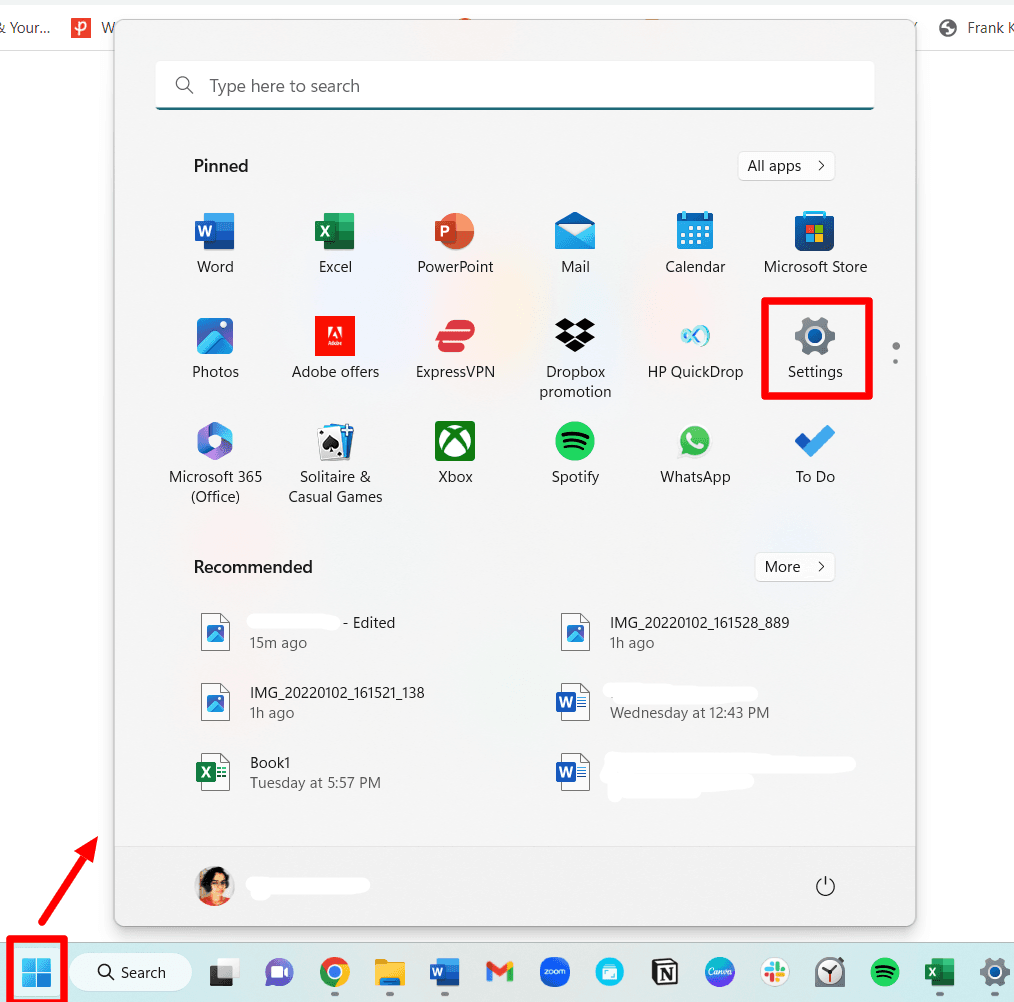Viewport: 1014px width, 1002px height.
Task: Open HP QuickDrop
Action: 694,336
